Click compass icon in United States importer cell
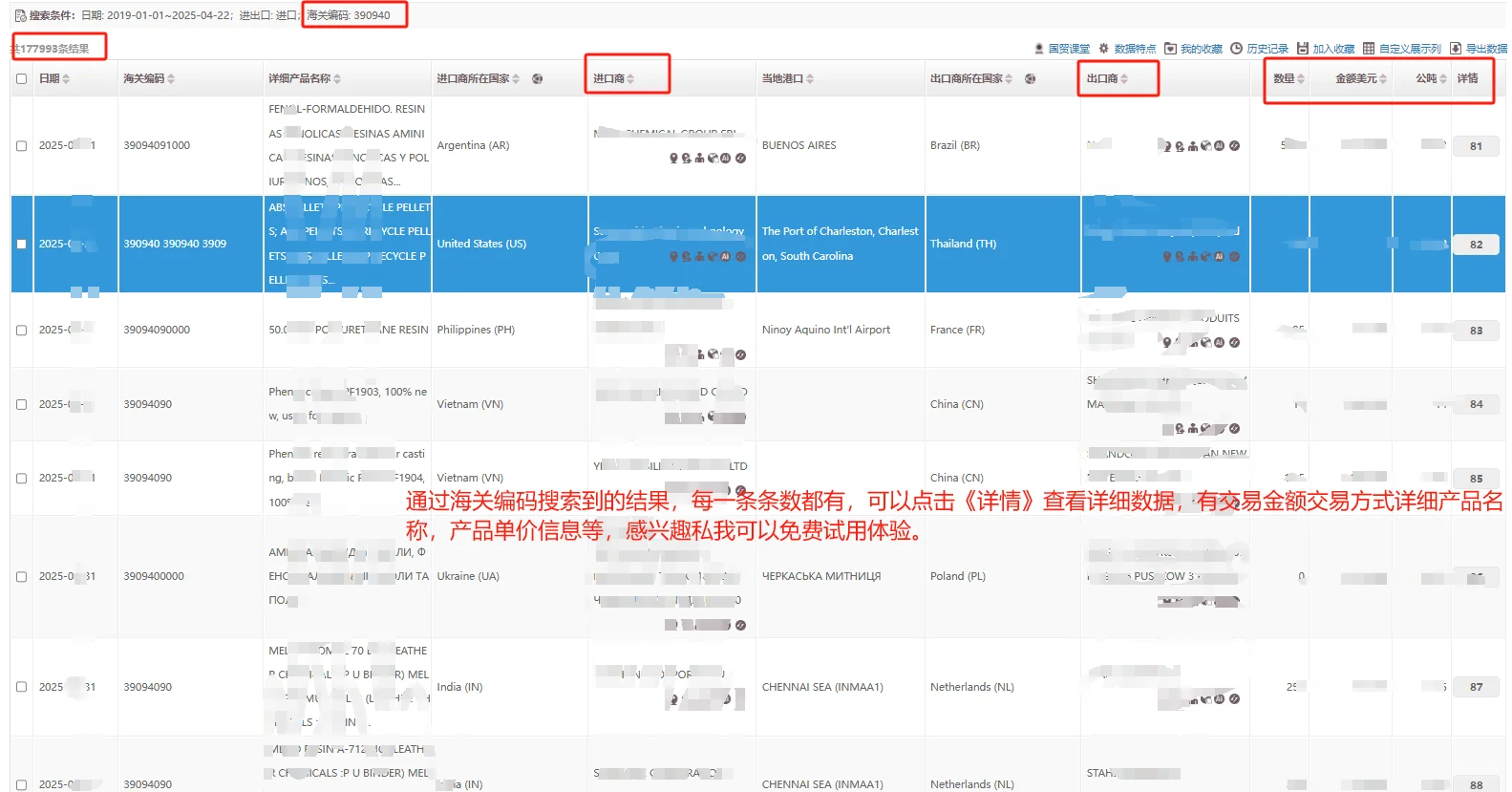 coord(740,256)
